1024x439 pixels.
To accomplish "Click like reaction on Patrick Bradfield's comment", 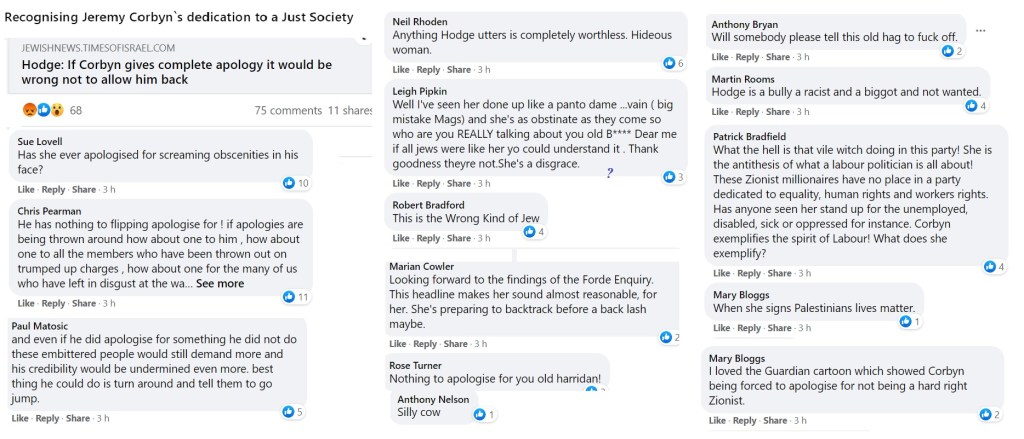I will (x=989, y=266).
